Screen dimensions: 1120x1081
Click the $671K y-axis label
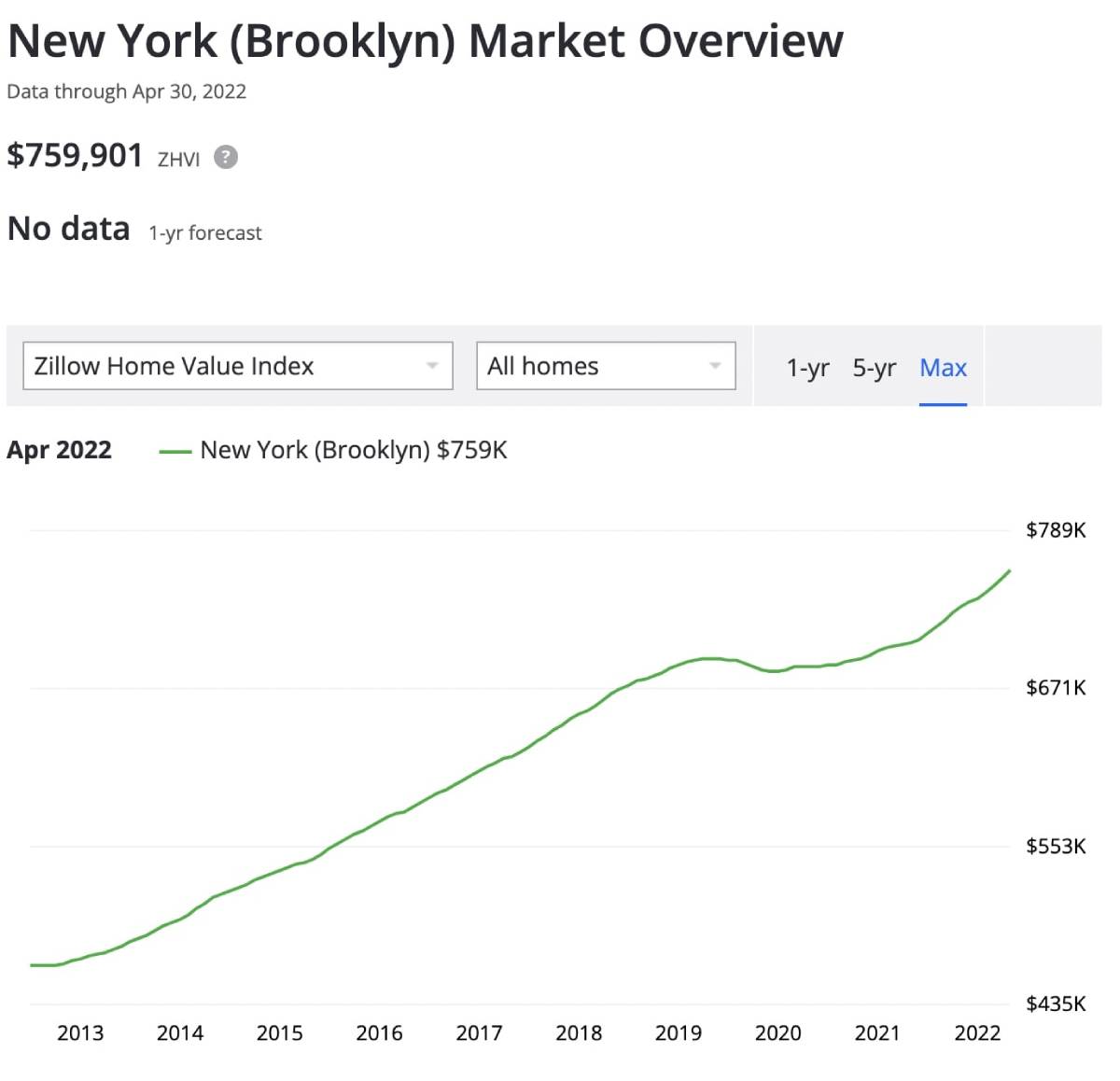click(x=1056, y=688)
